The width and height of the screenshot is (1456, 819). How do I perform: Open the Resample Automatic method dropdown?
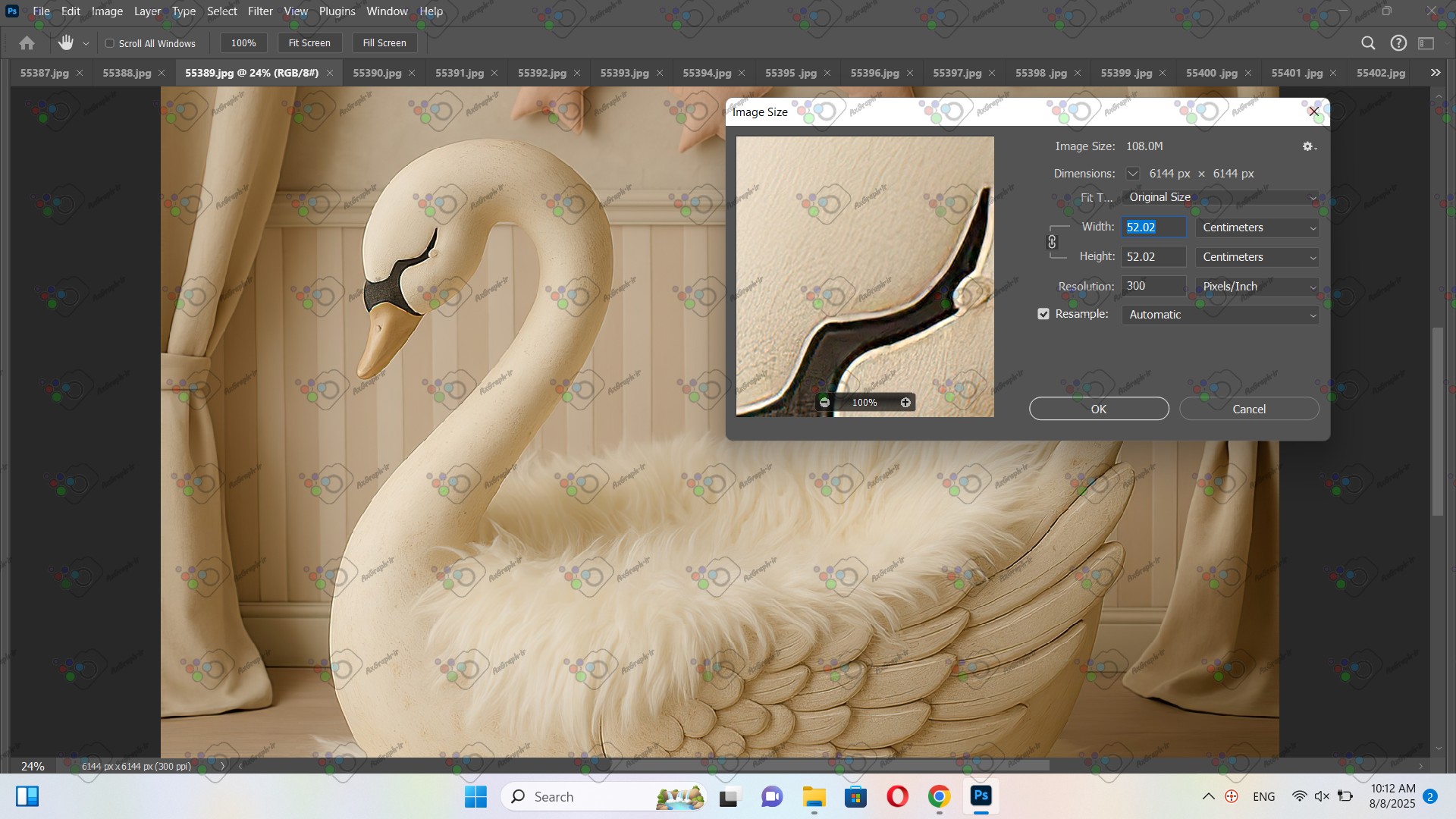coord(1219,315)
